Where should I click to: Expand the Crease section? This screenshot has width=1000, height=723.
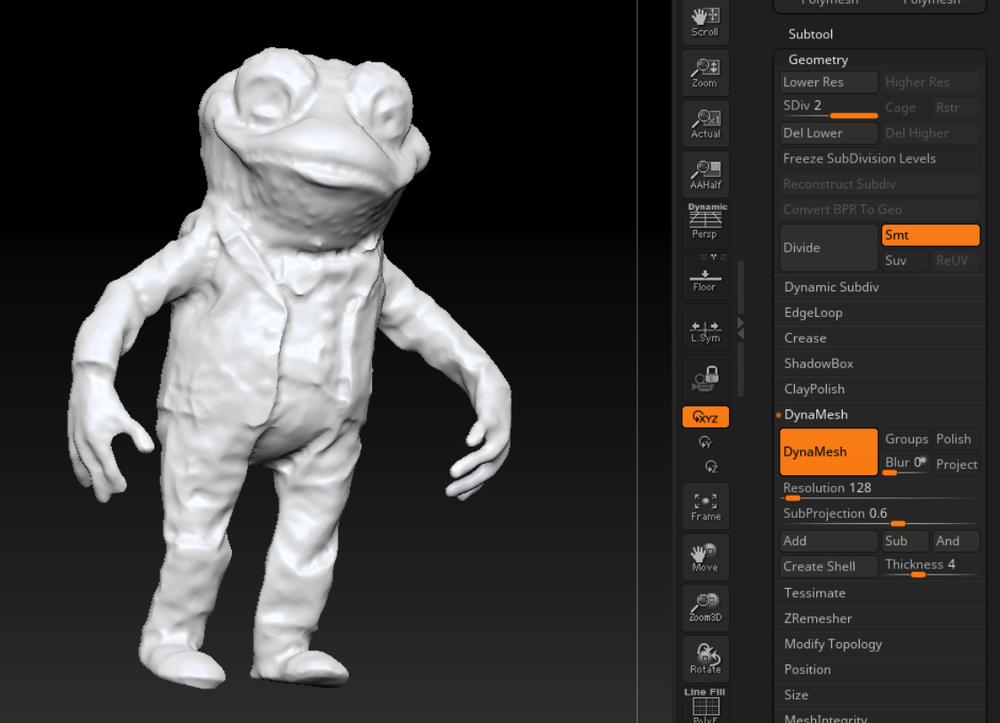click(805, 339)
